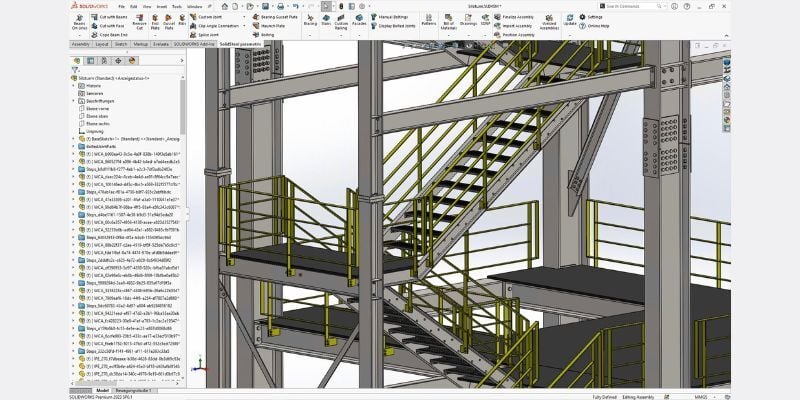Click the Ribs tool
Image resolution: width=800 pixels, height=400 pixels.
click(182, 20)
